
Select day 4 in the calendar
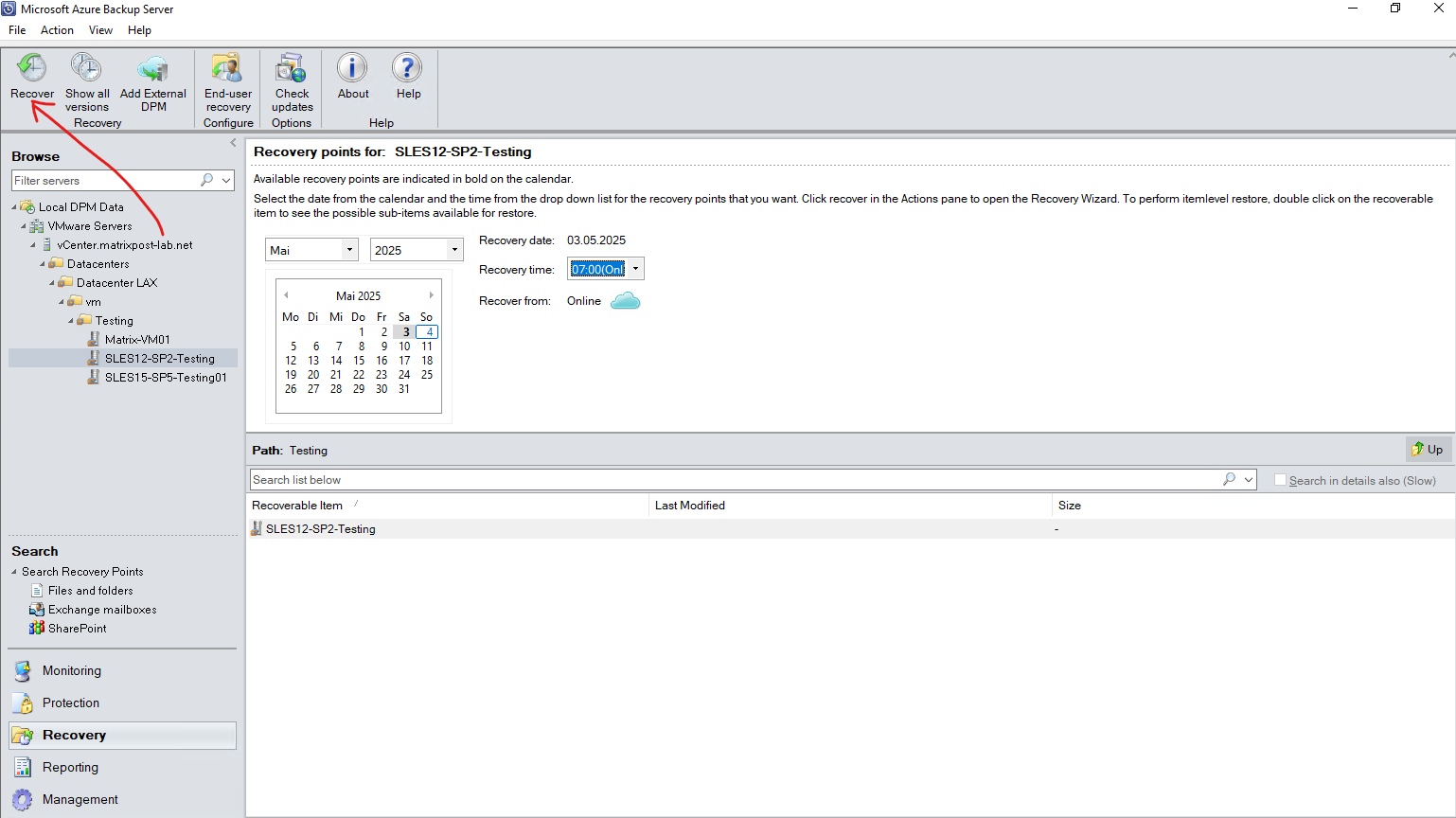tap(428, 332)
